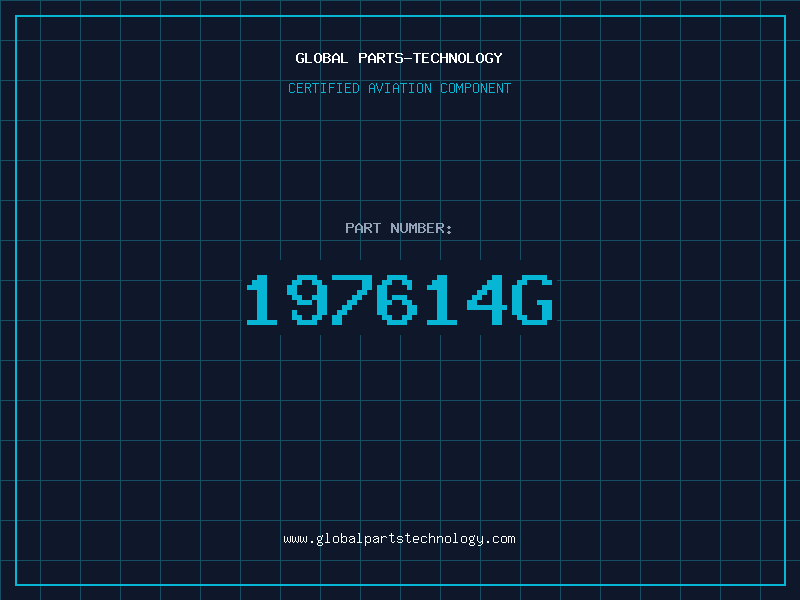Click the word PART above the number
This screenshot has height=600, width=800.
(363, 228)
